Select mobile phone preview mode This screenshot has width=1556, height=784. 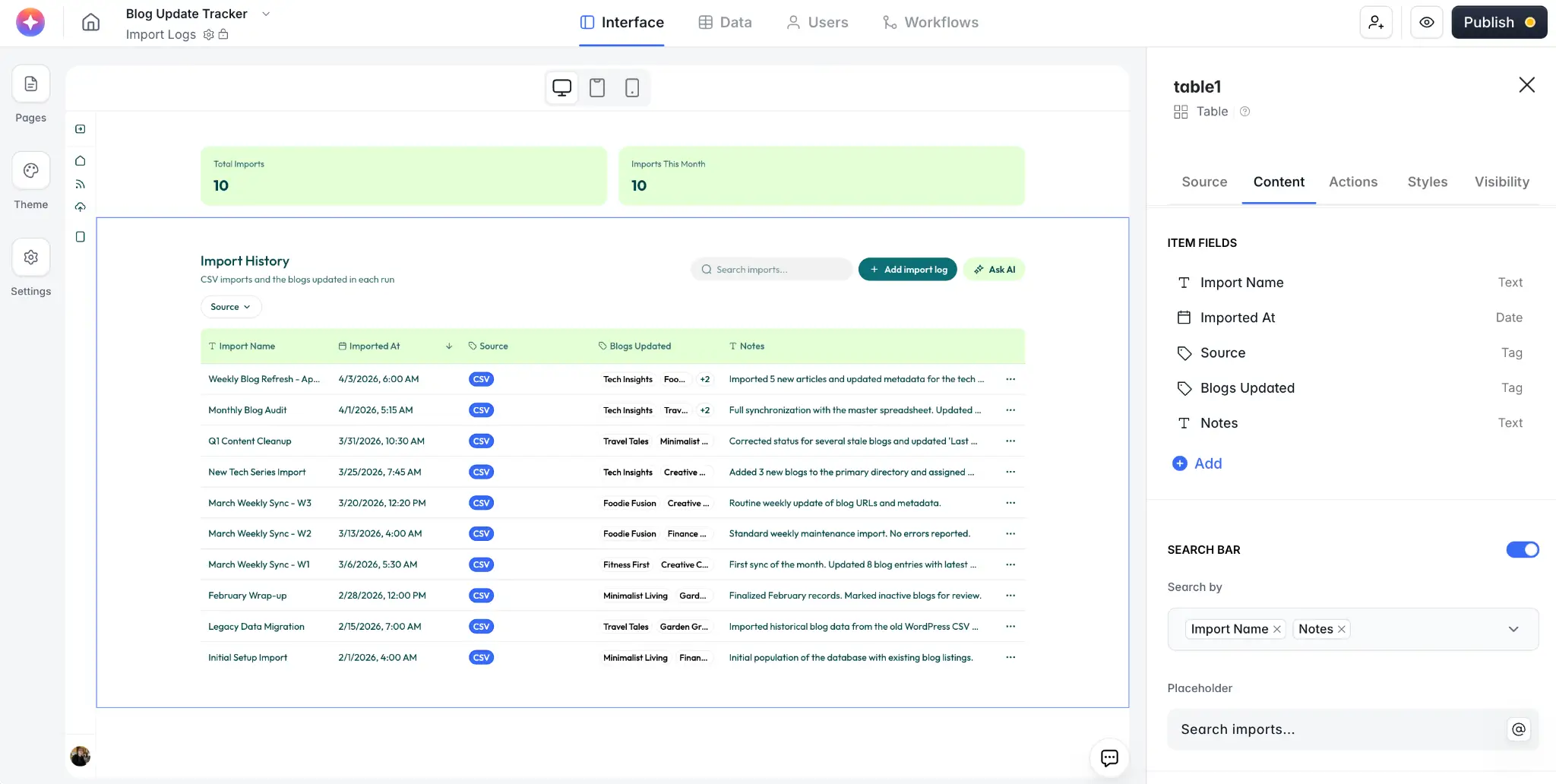click(632, 88)
